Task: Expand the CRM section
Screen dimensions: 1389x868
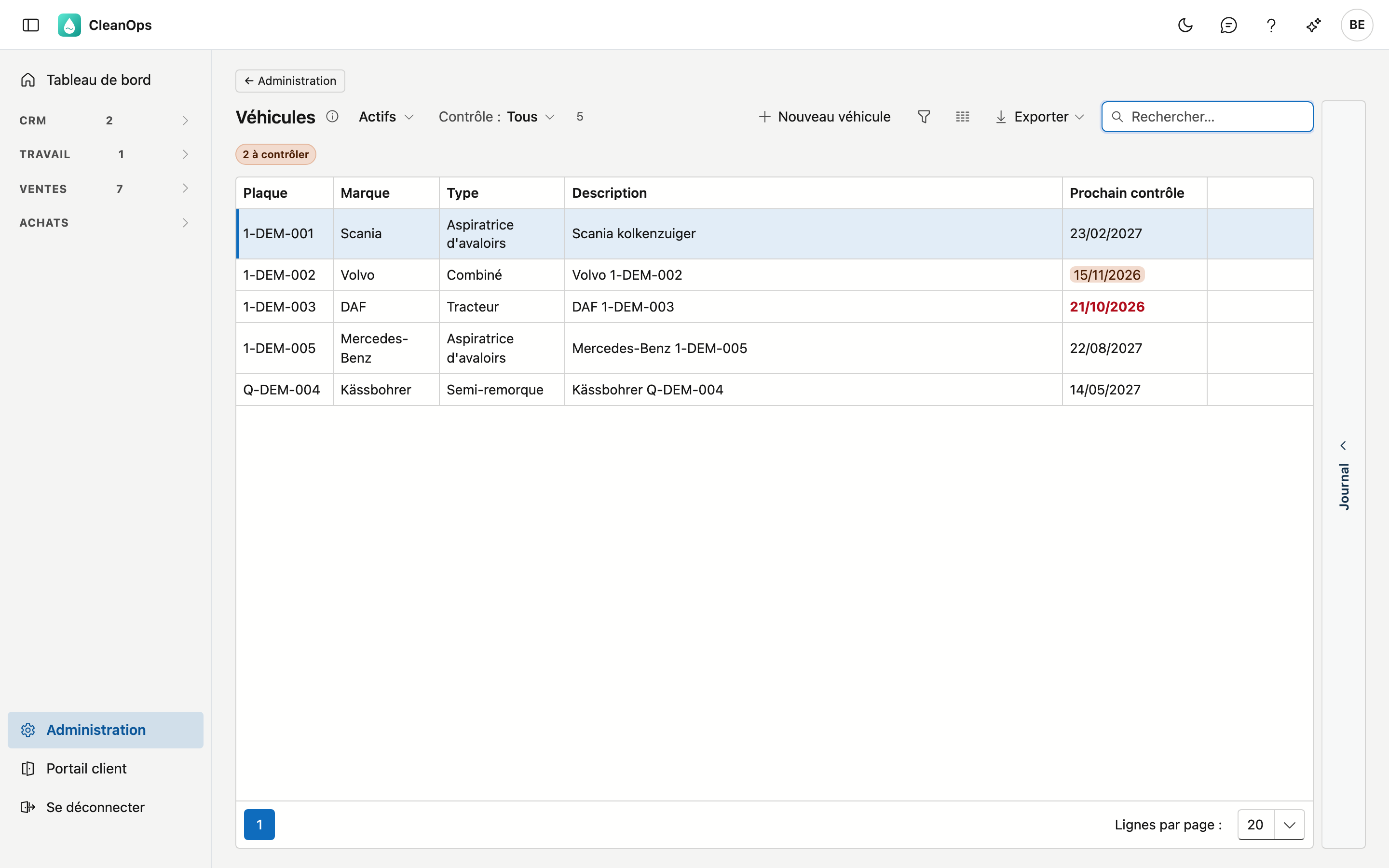Action: coord(105,120)
